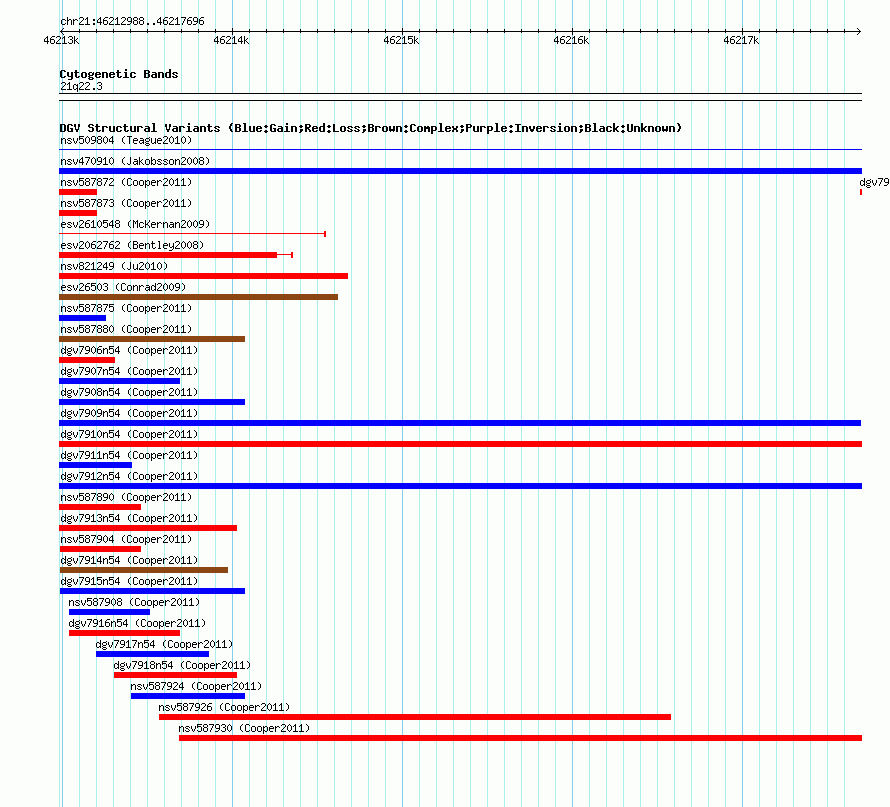Image resolution: width=890 pixels, height=807 pixels.
Task: Click dgv7915n54 (Cooper2011) label
Action: coord(129,581)
